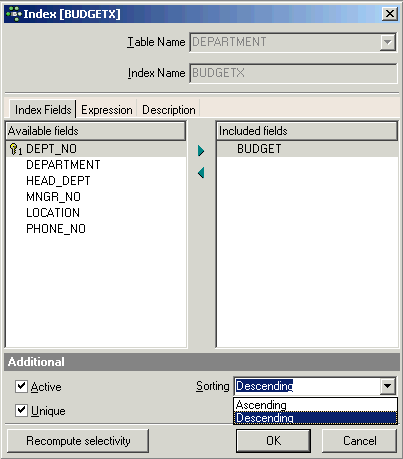Choose Ascending from sorting list
403x459 pixels.
coord(315,405)
